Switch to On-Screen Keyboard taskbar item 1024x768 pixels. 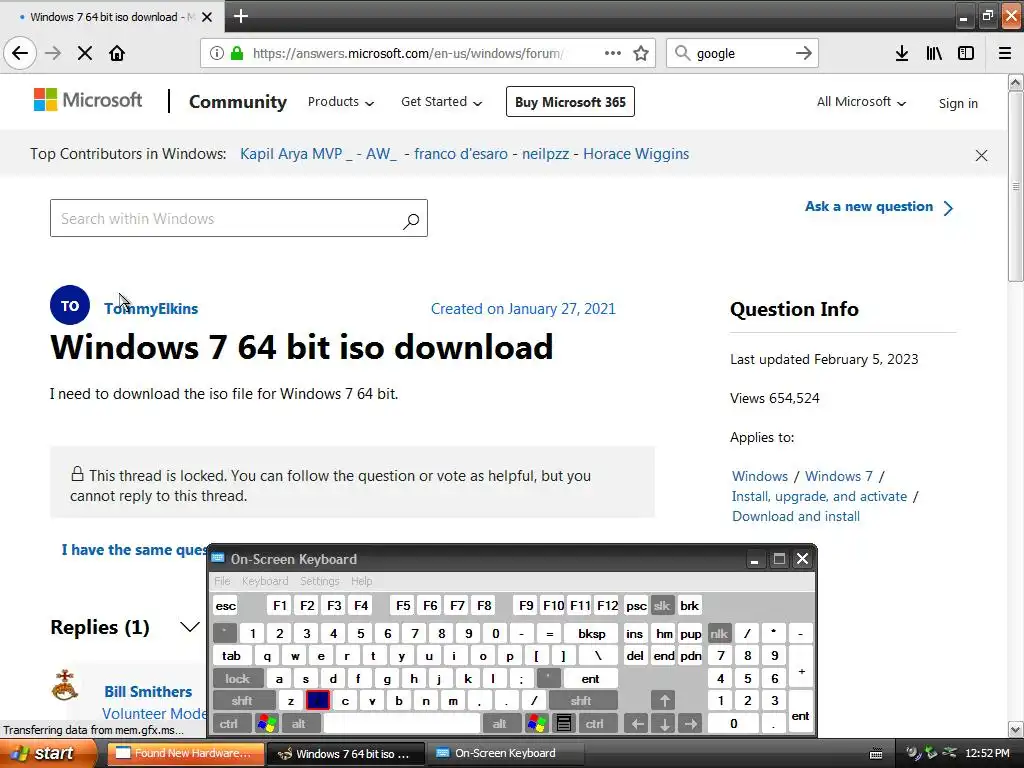point(505,753)
